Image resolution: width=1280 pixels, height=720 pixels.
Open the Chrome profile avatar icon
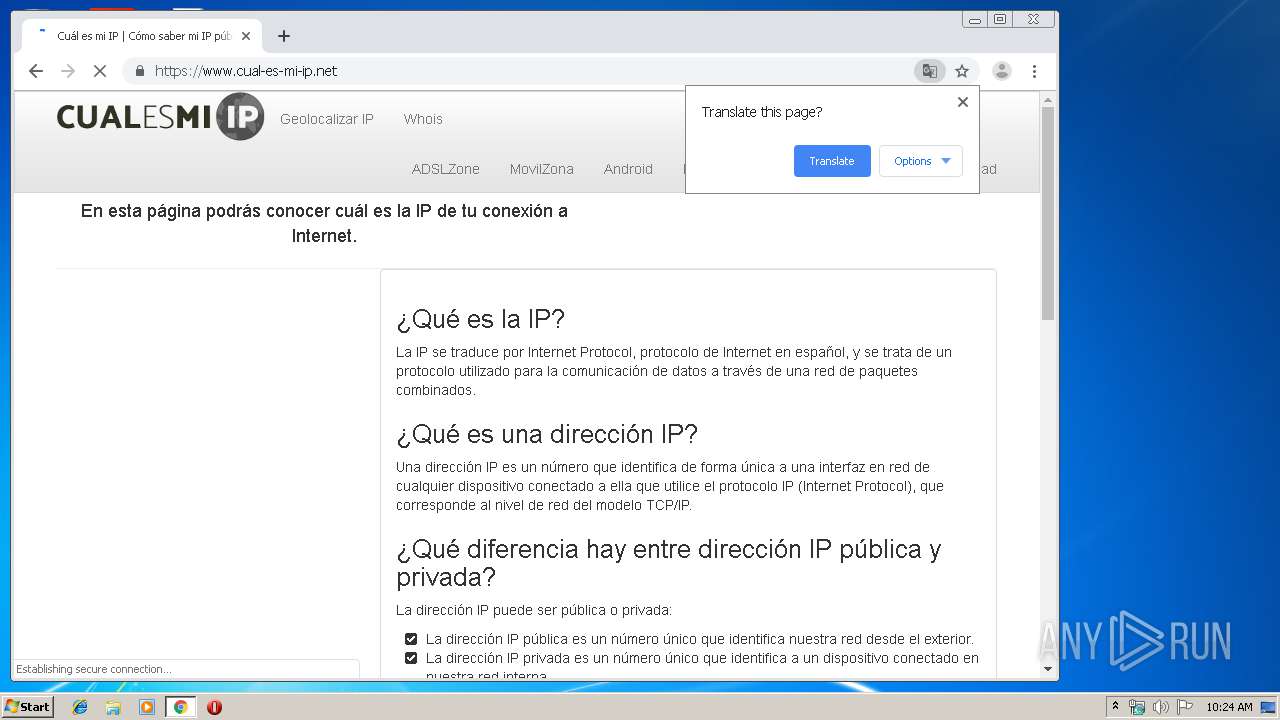[x=1001, y=71]
